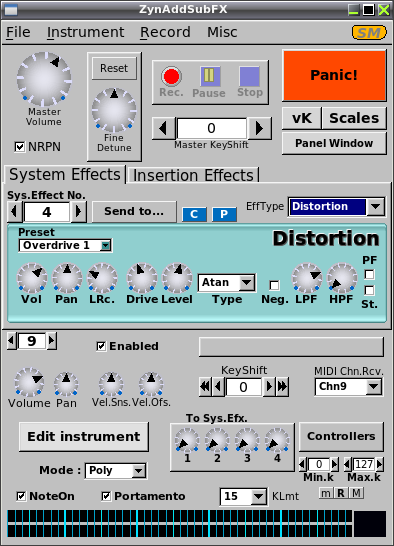Switch to Insertion Effects tab
Viewport: 394px width, 546px height.
click(193, 175)
